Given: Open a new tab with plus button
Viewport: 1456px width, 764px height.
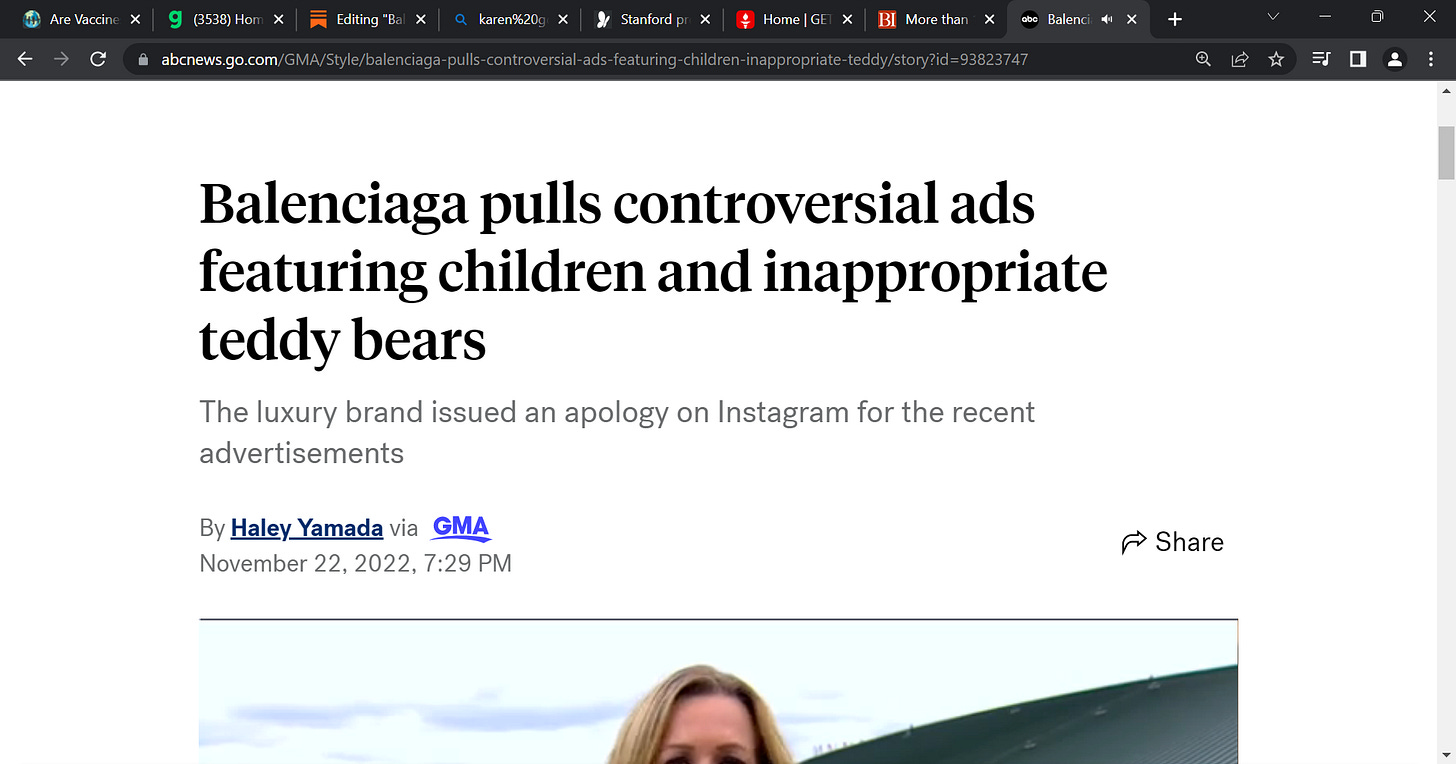Looking at the screenshot, I should pyautogui.click(x=1175, y=19).
